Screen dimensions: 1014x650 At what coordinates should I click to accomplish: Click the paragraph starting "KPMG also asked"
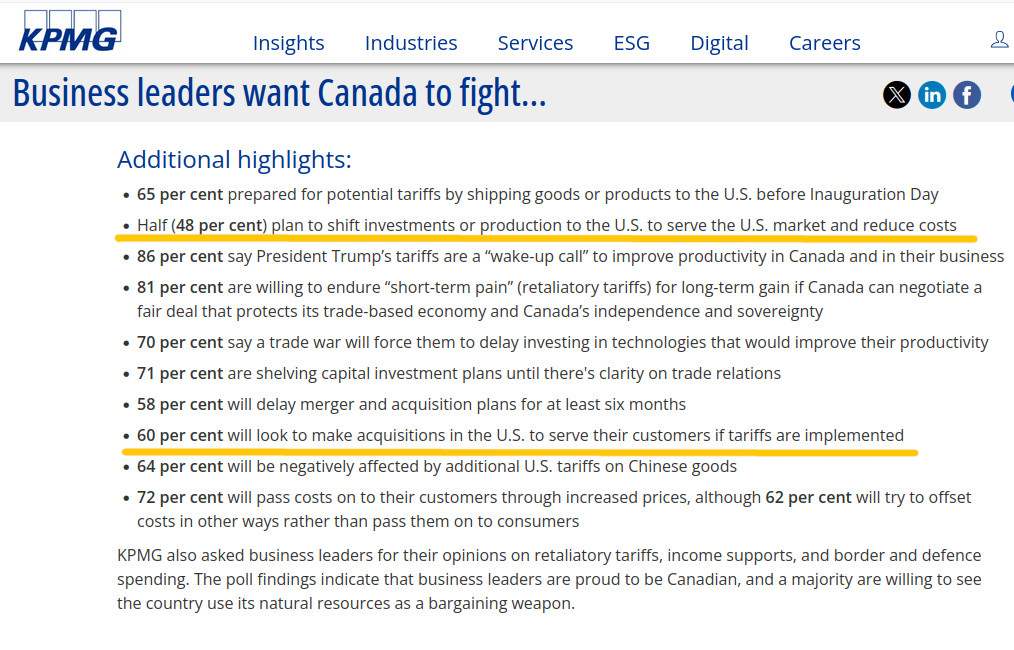click(549, 579)
